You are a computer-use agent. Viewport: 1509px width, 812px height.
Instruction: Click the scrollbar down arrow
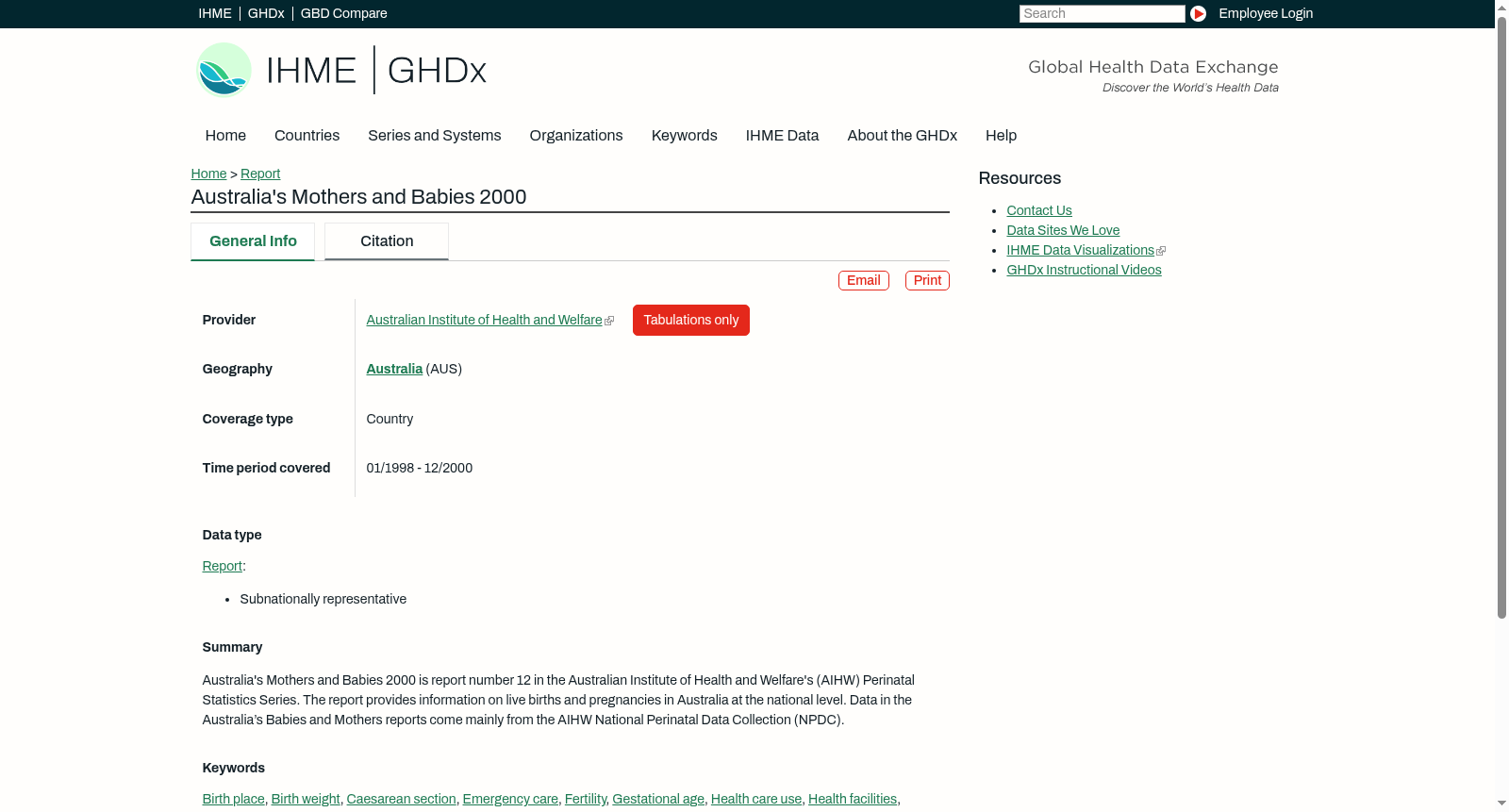1501,804
